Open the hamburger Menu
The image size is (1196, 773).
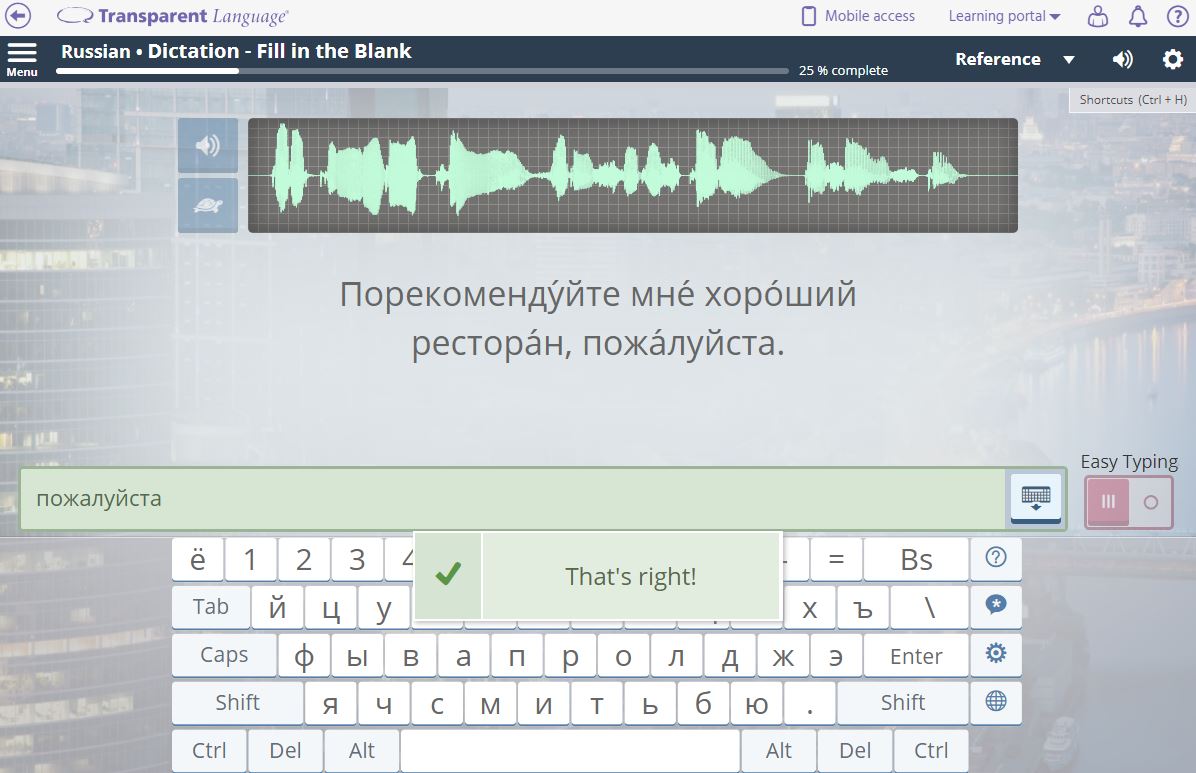tap(21, 58)
